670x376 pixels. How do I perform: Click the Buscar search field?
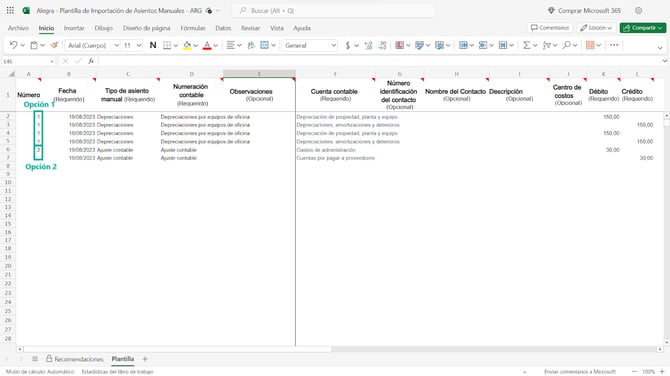pos(334,10)
